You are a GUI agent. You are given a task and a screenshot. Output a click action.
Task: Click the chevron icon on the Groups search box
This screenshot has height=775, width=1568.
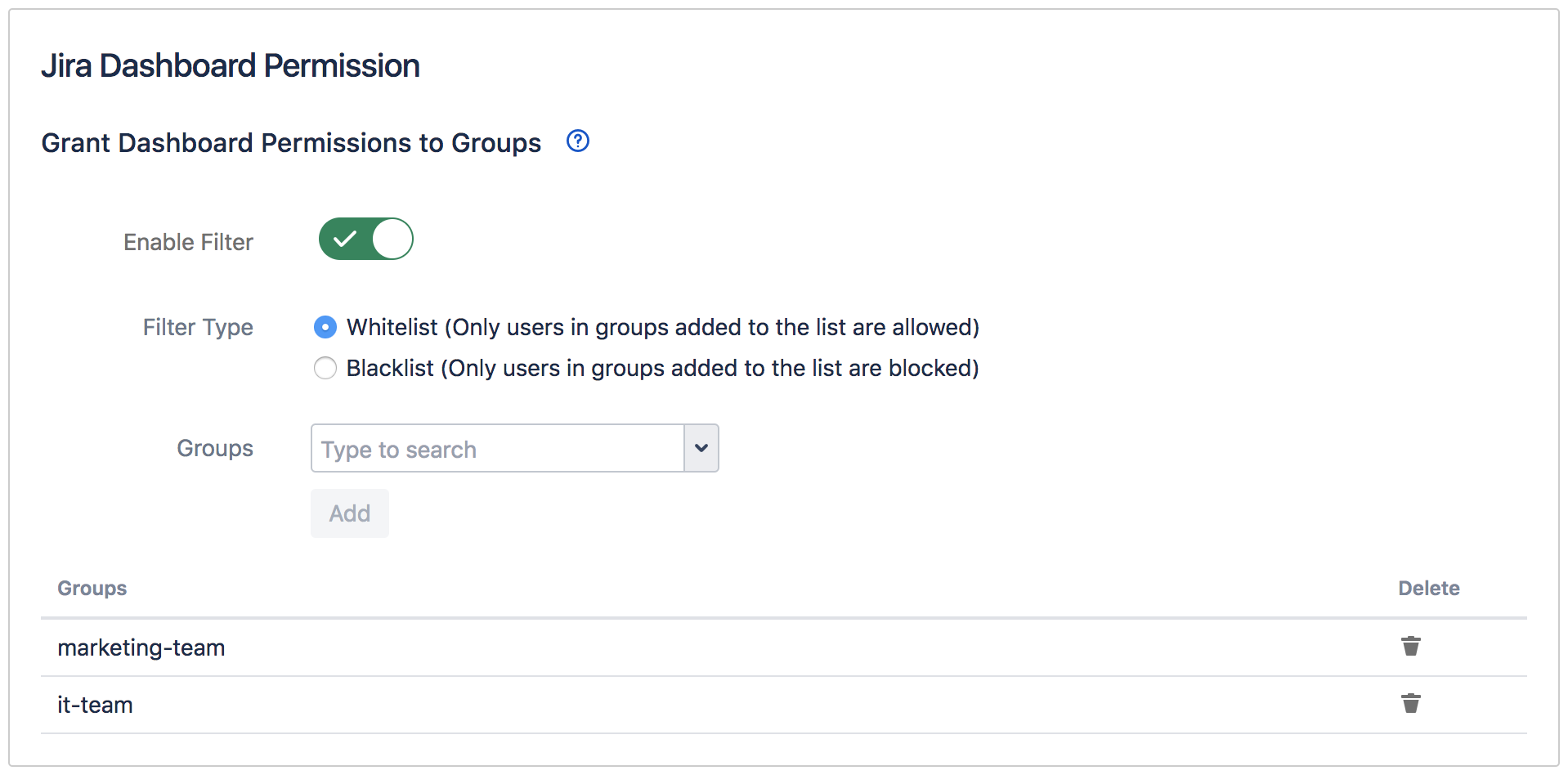point(701,448)
